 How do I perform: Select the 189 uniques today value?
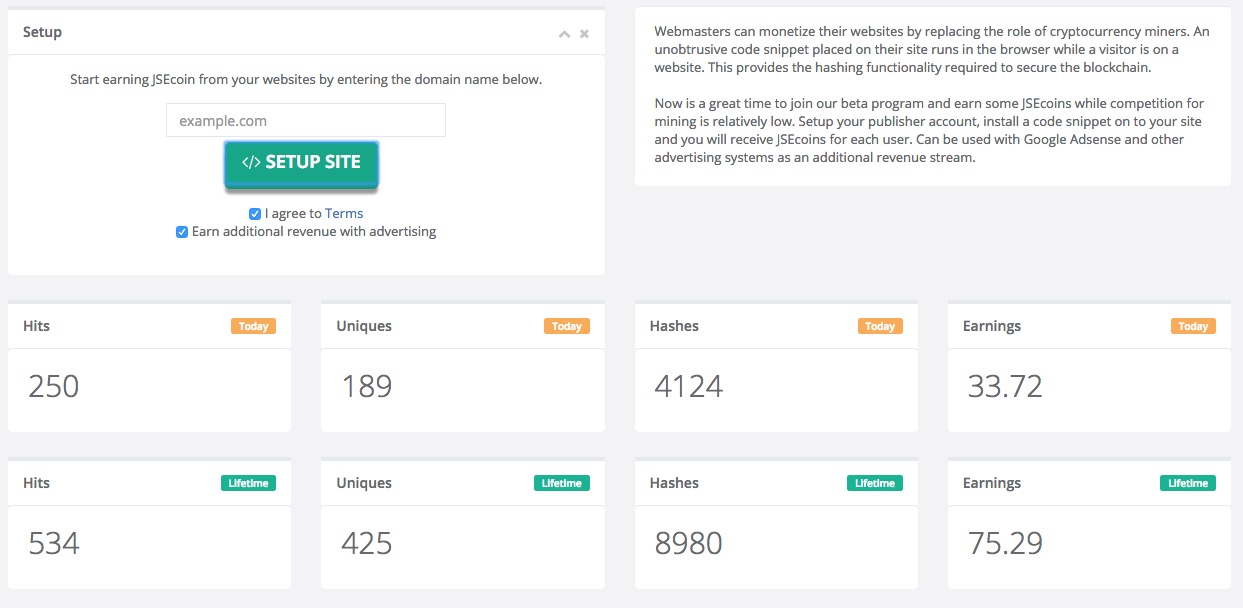tap(367, 386)
